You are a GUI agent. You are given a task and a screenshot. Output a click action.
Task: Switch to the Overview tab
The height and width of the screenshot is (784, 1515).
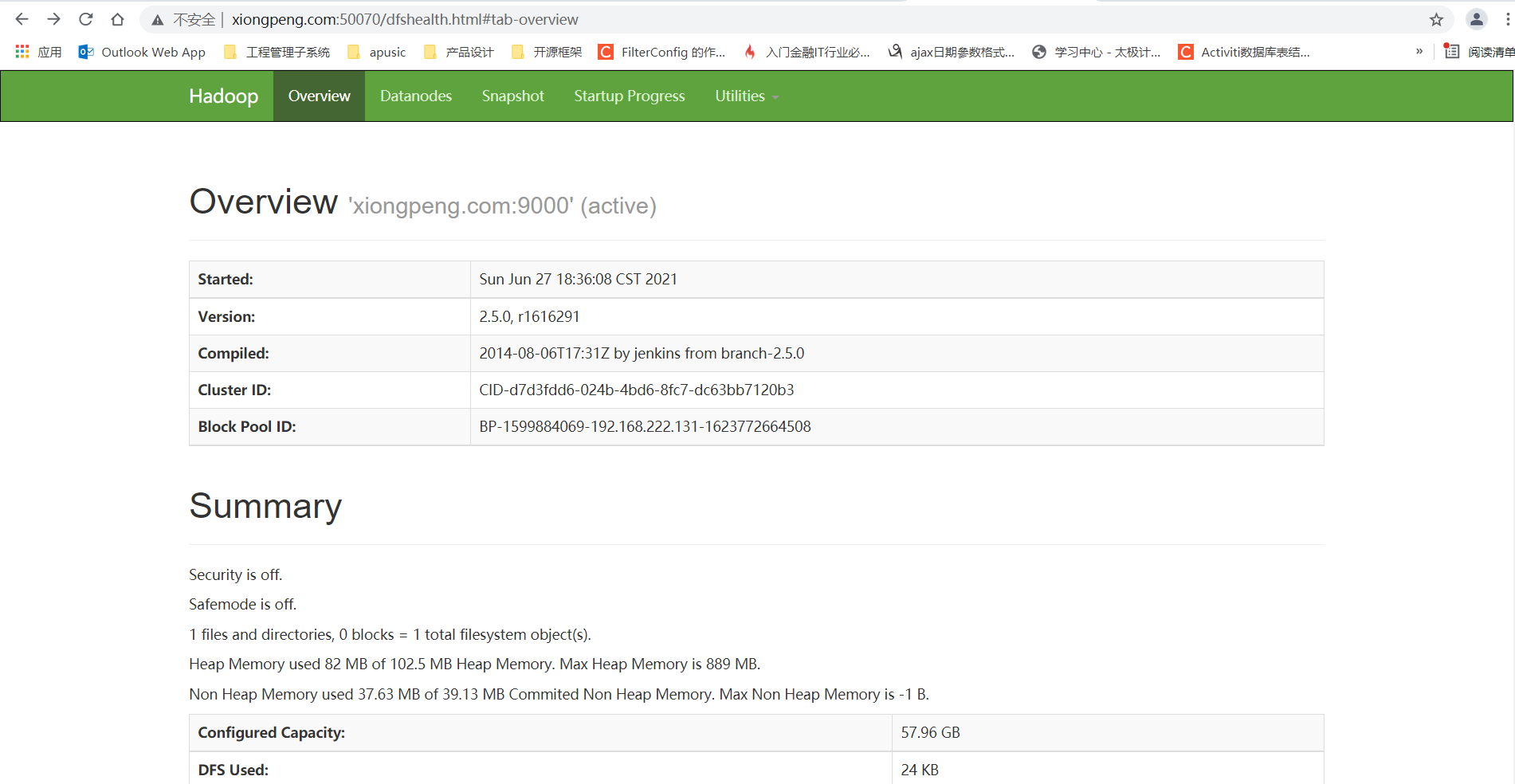(x=319, y=96)
